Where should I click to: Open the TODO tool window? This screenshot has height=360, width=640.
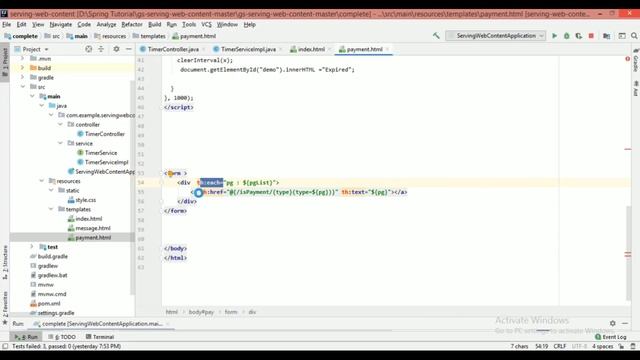62,337
